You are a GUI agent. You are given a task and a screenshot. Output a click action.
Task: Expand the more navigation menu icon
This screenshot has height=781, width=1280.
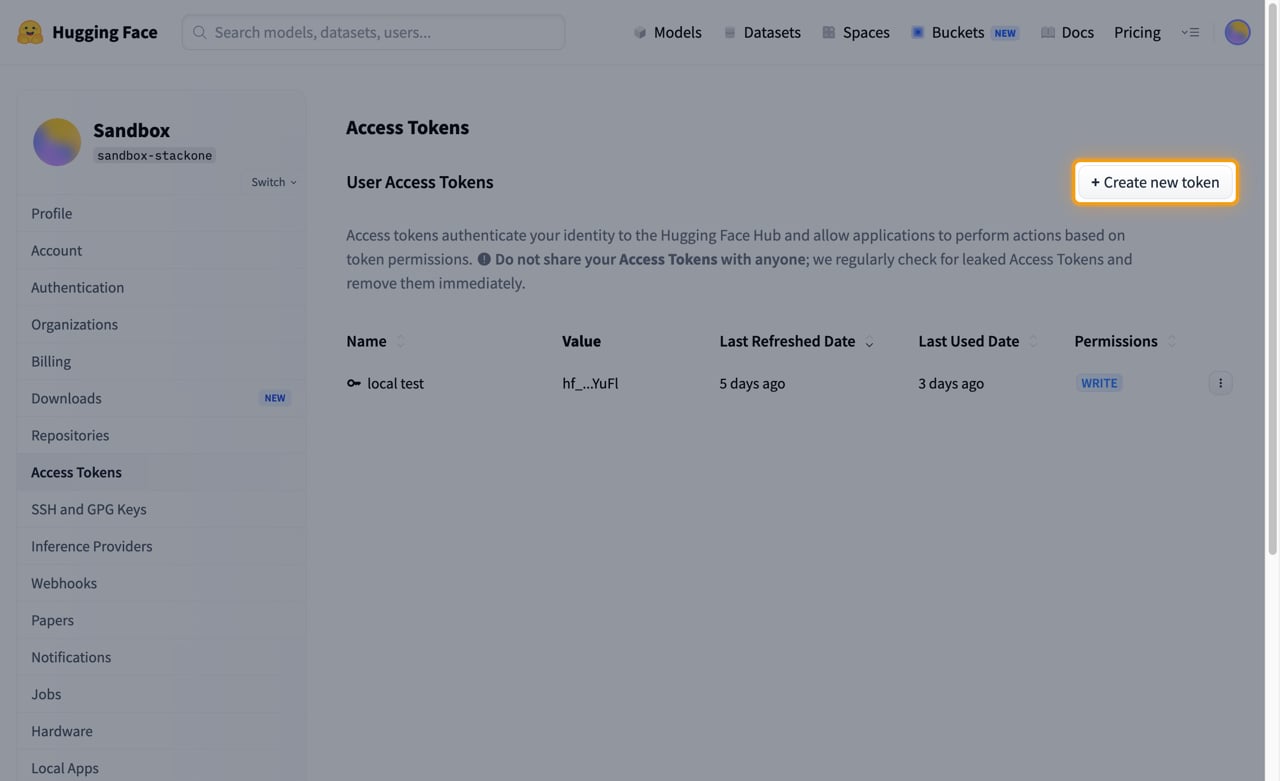click(1190, 32)
